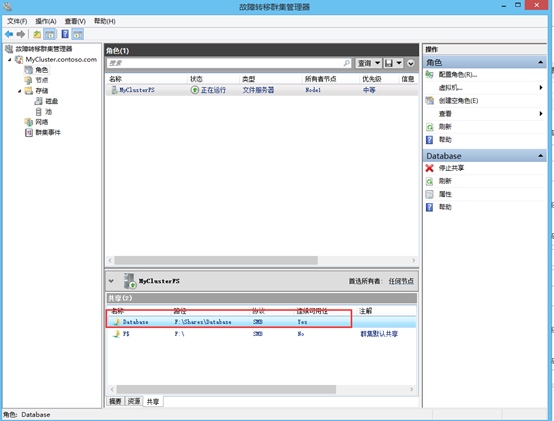The width and height of the screenshot is (554, 421).
Task: Open the View (V) menu
Action: click(75, 21)
